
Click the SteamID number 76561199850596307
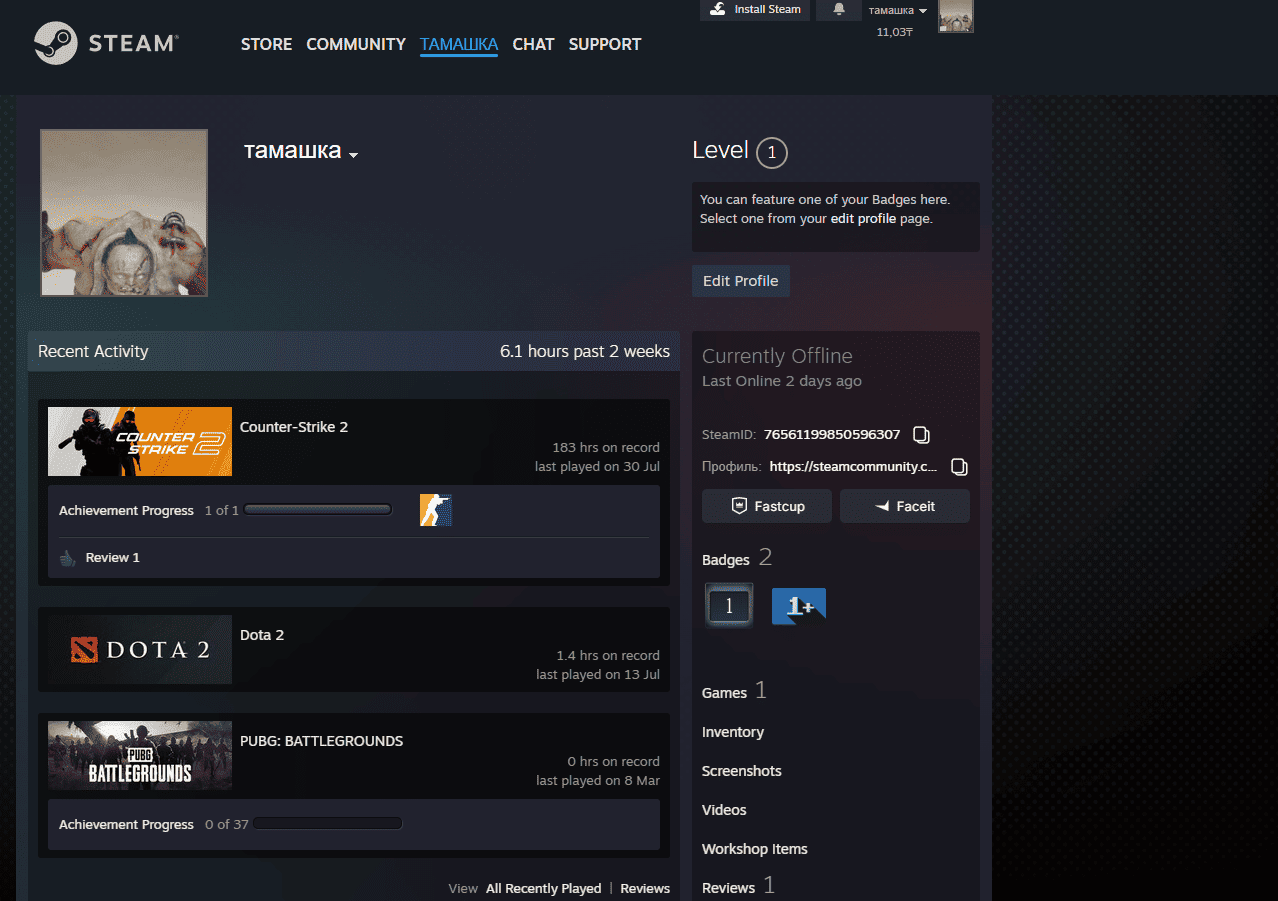coord(832,435)
